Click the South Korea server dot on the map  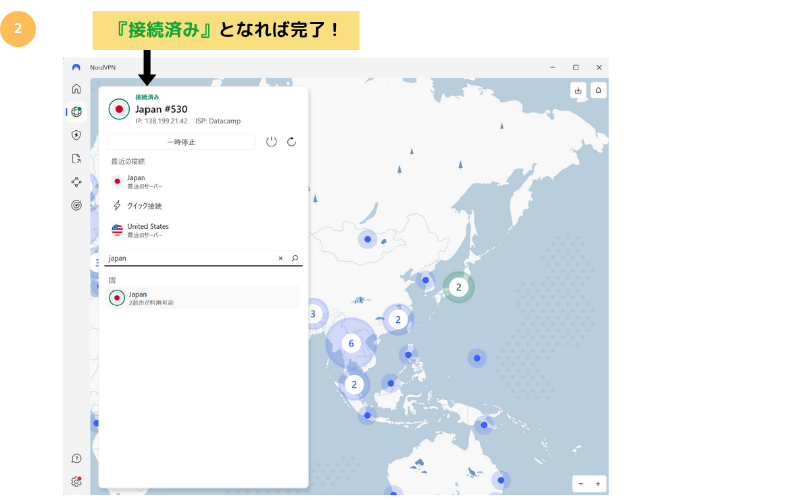(x=426, y=280)
